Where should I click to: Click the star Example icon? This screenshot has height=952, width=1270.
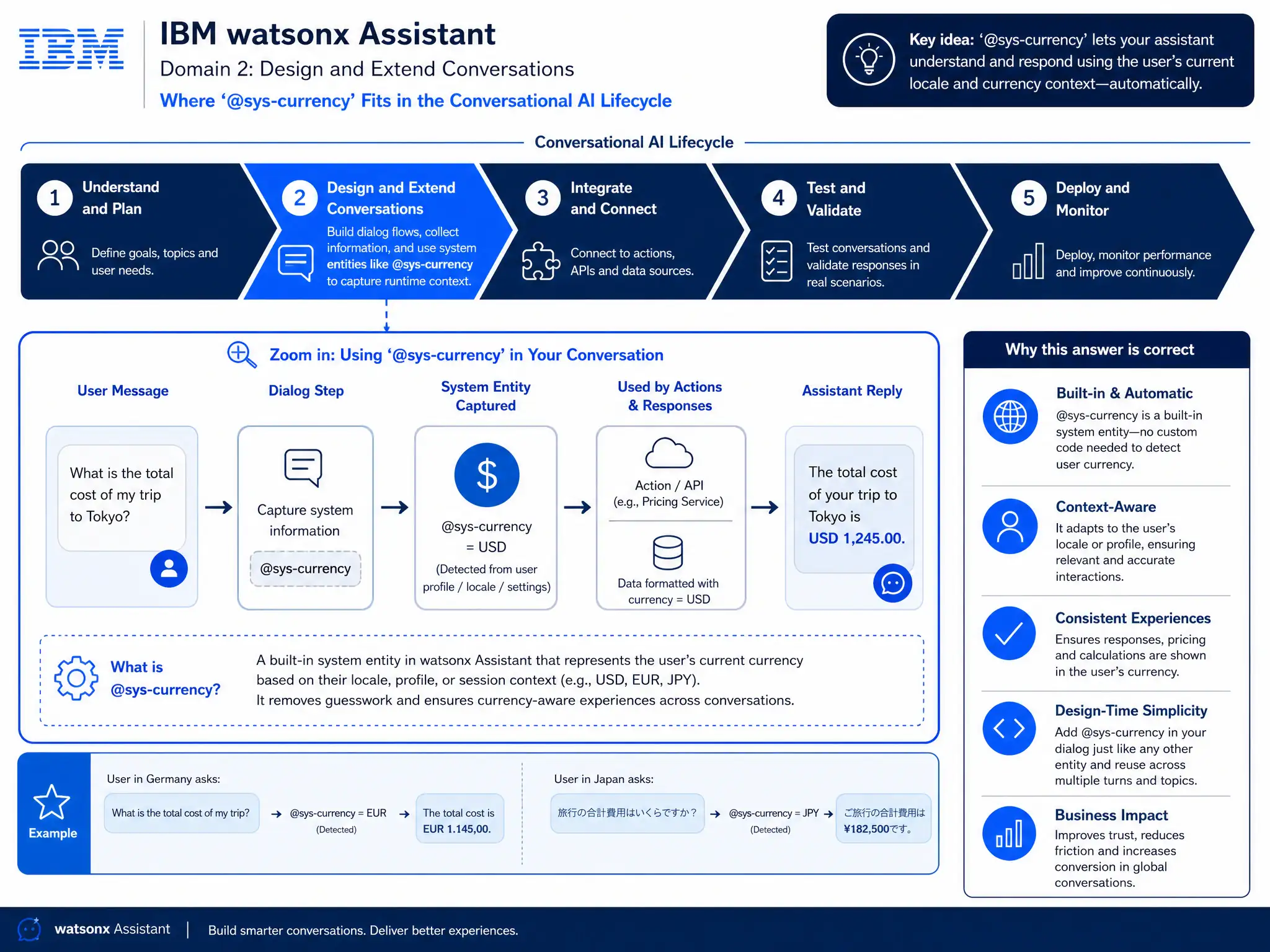(51, 802)
